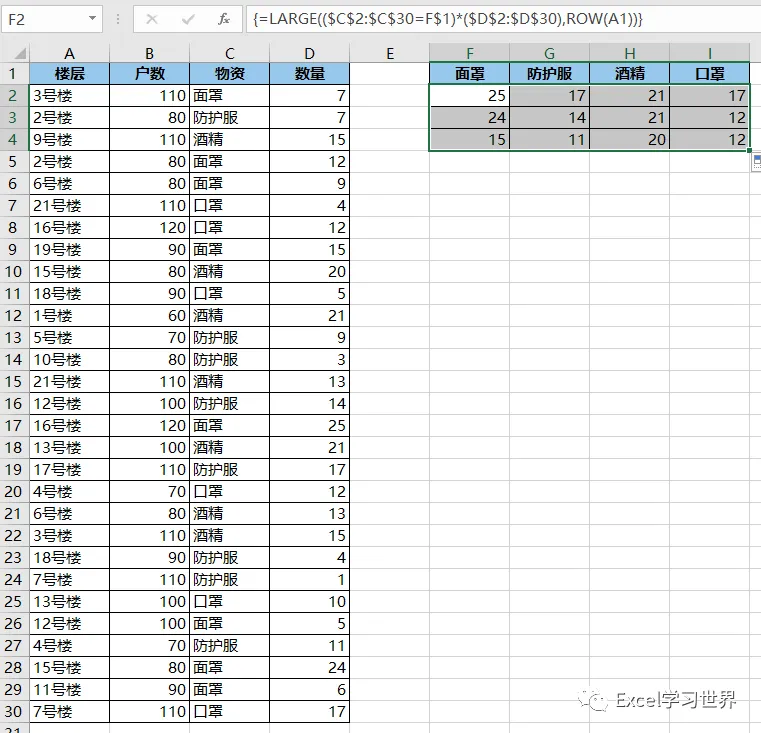This screenshot has width=761, height=733.
Task: Click the formula bar with LARGE formula
Action: click(x=503, y=19)
